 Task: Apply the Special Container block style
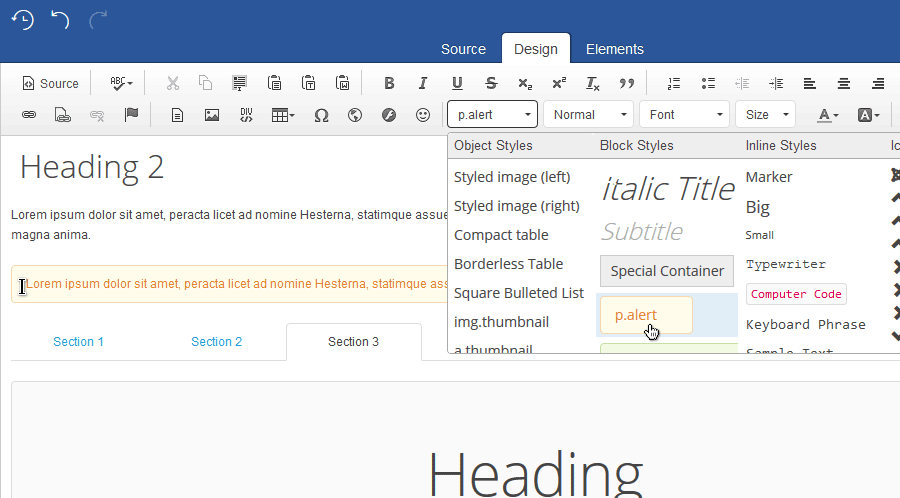click(x=667, y=271)
